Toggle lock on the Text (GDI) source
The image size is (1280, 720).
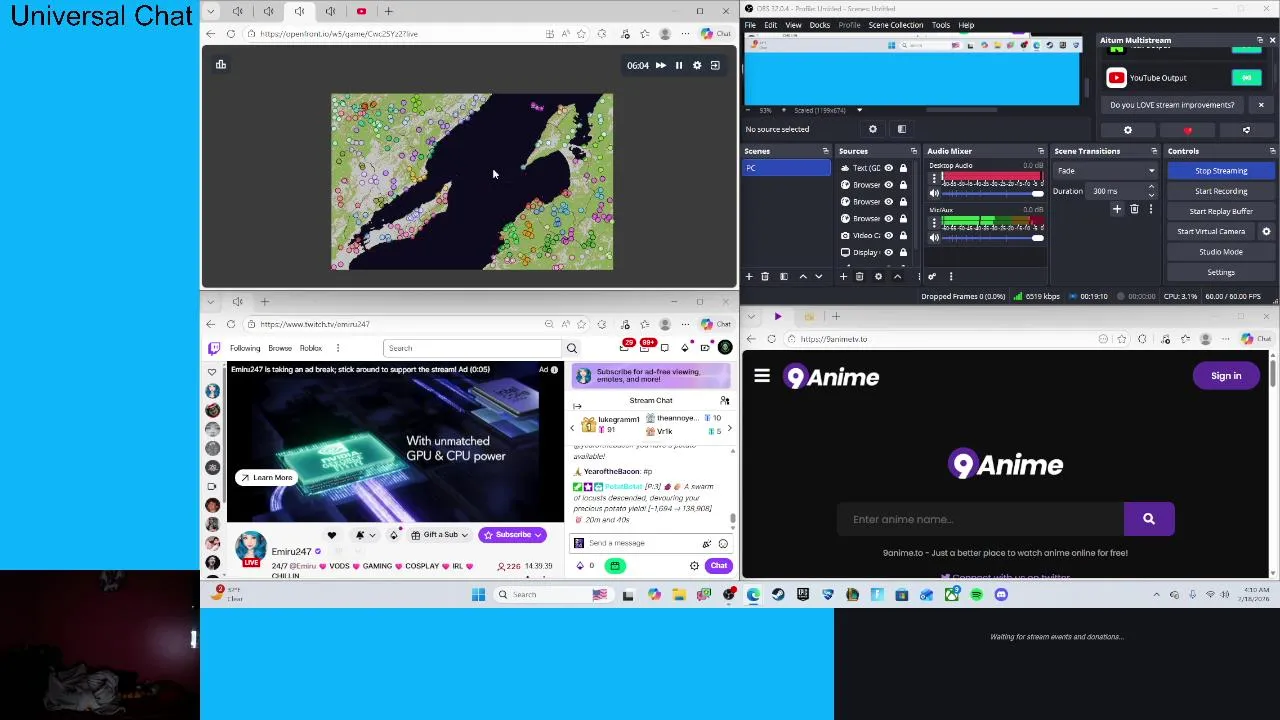pos(903,168)
